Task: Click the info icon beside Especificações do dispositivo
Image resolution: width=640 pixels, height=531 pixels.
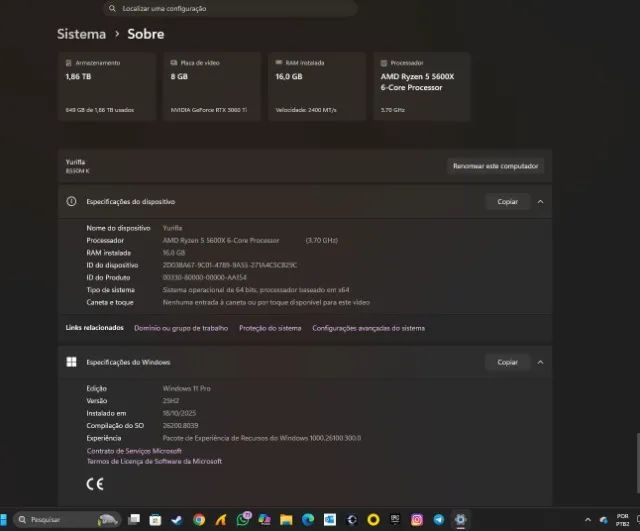Action: pyautogui.click(x=71, y=201)
